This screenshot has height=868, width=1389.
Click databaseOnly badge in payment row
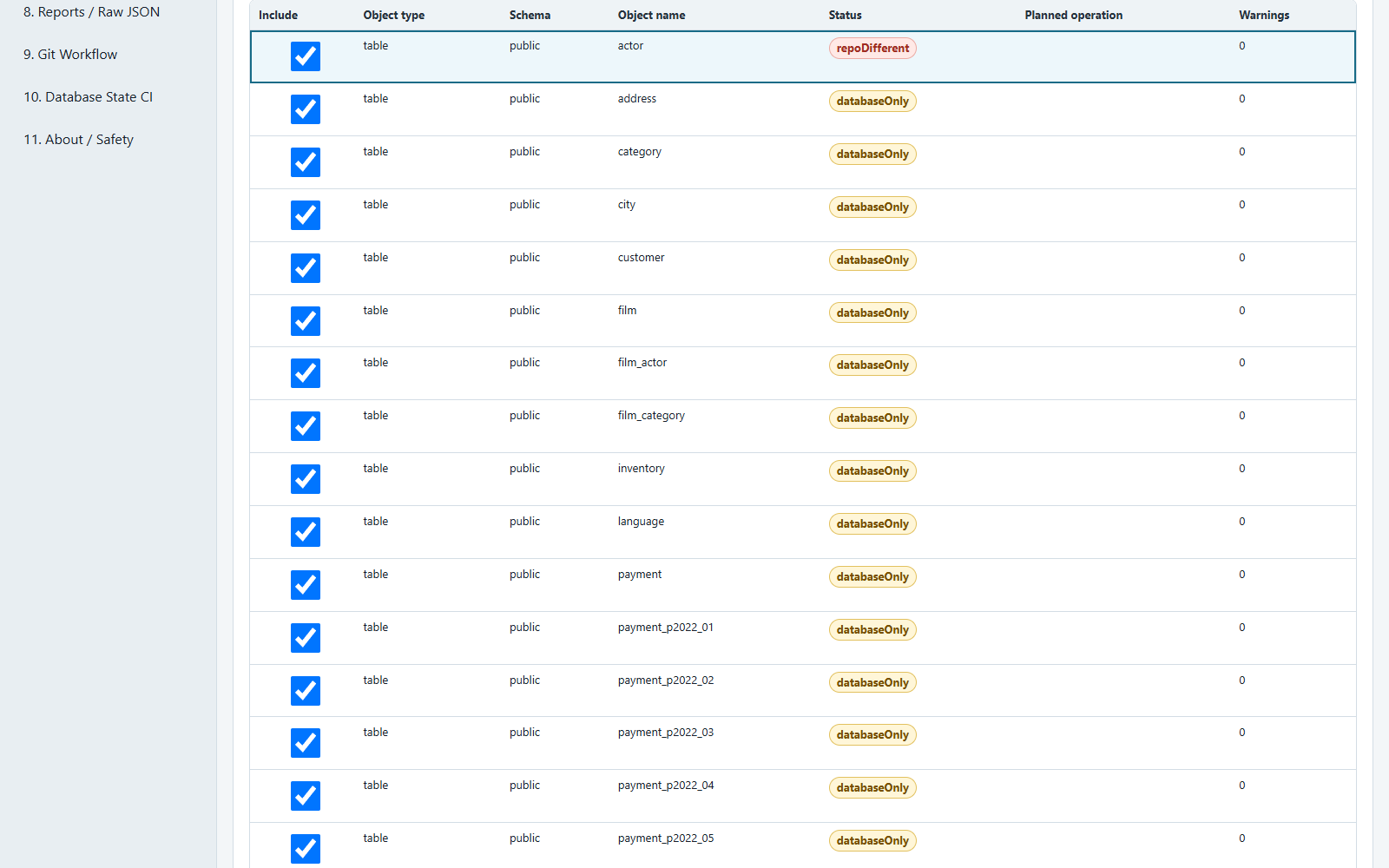coord(872,577)
